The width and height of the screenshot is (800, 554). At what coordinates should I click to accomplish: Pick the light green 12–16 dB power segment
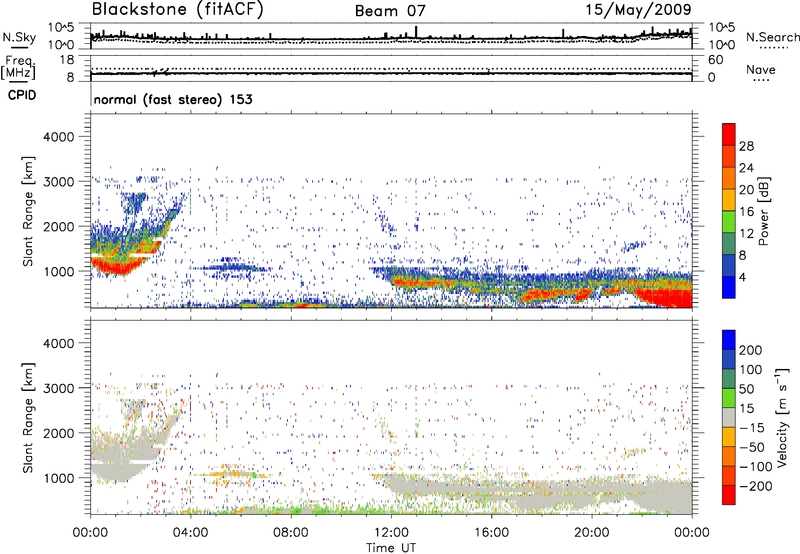[x=729, y=221]
